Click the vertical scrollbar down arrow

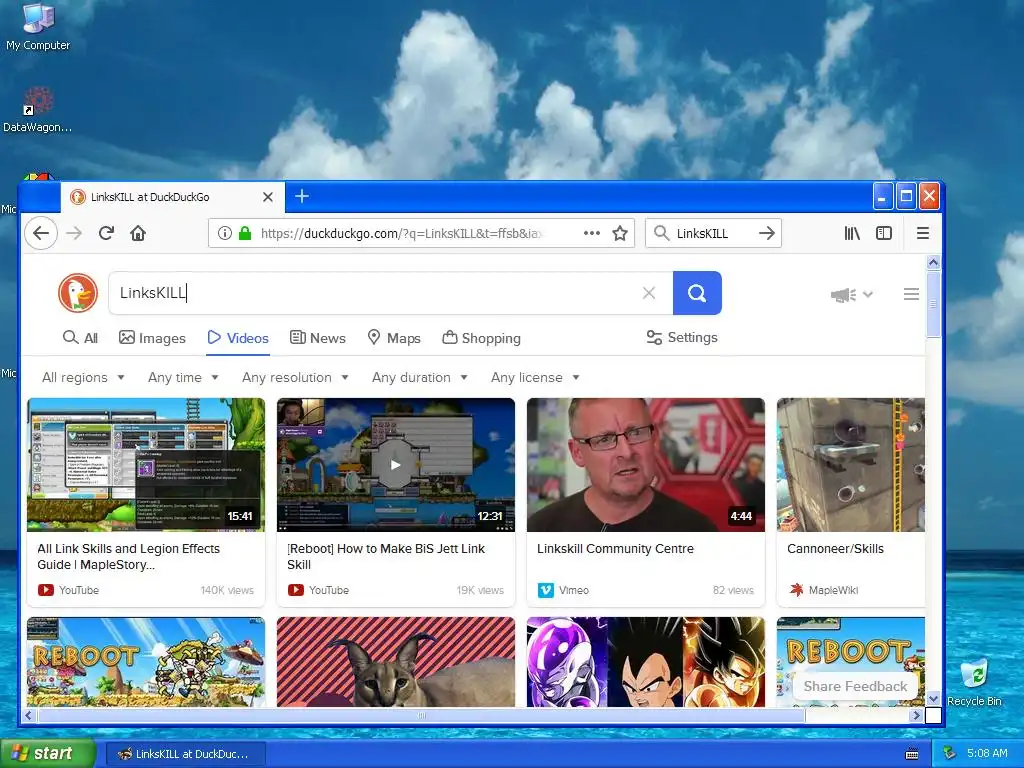pos(933,699)
